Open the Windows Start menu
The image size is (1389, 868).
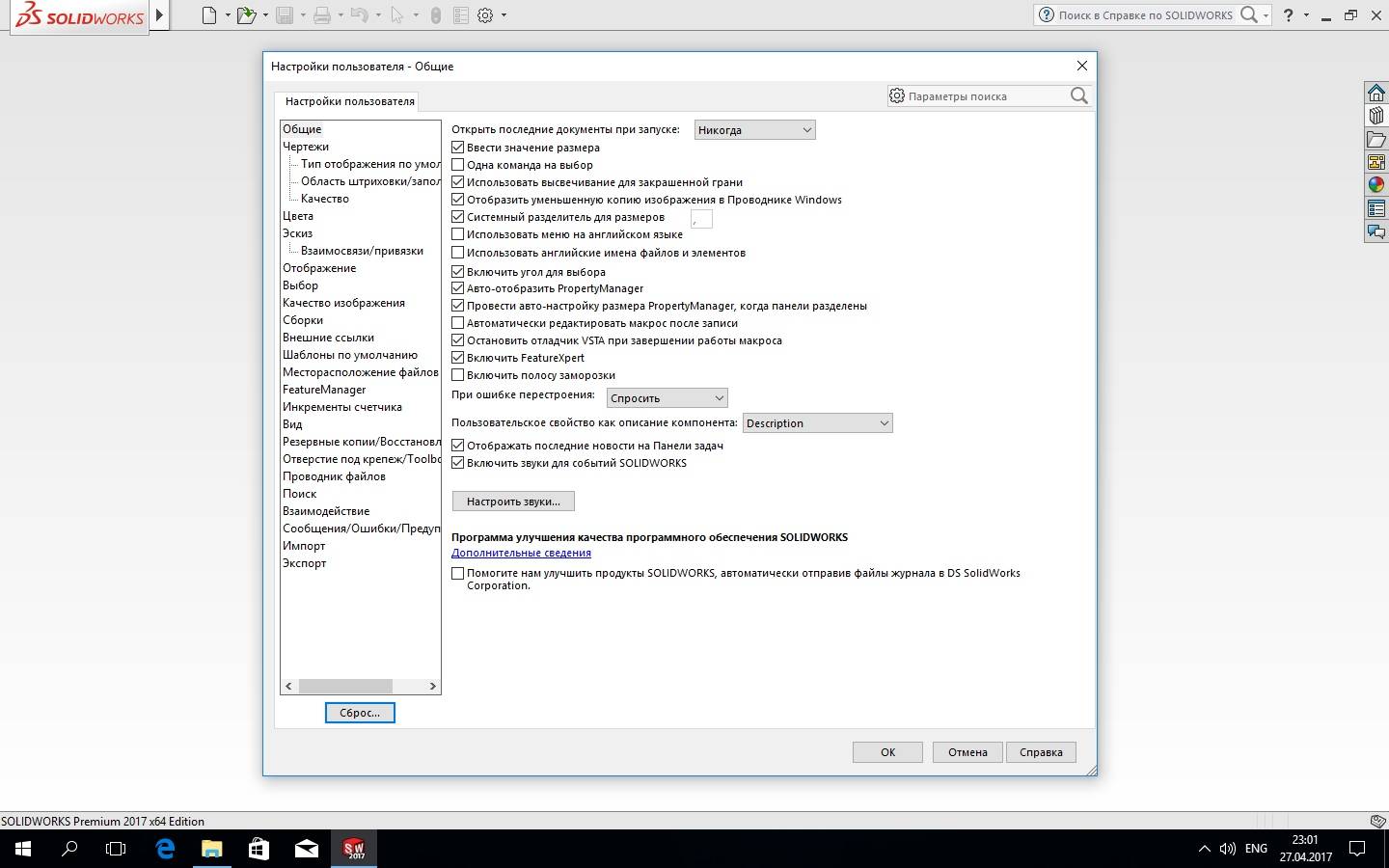23,849
